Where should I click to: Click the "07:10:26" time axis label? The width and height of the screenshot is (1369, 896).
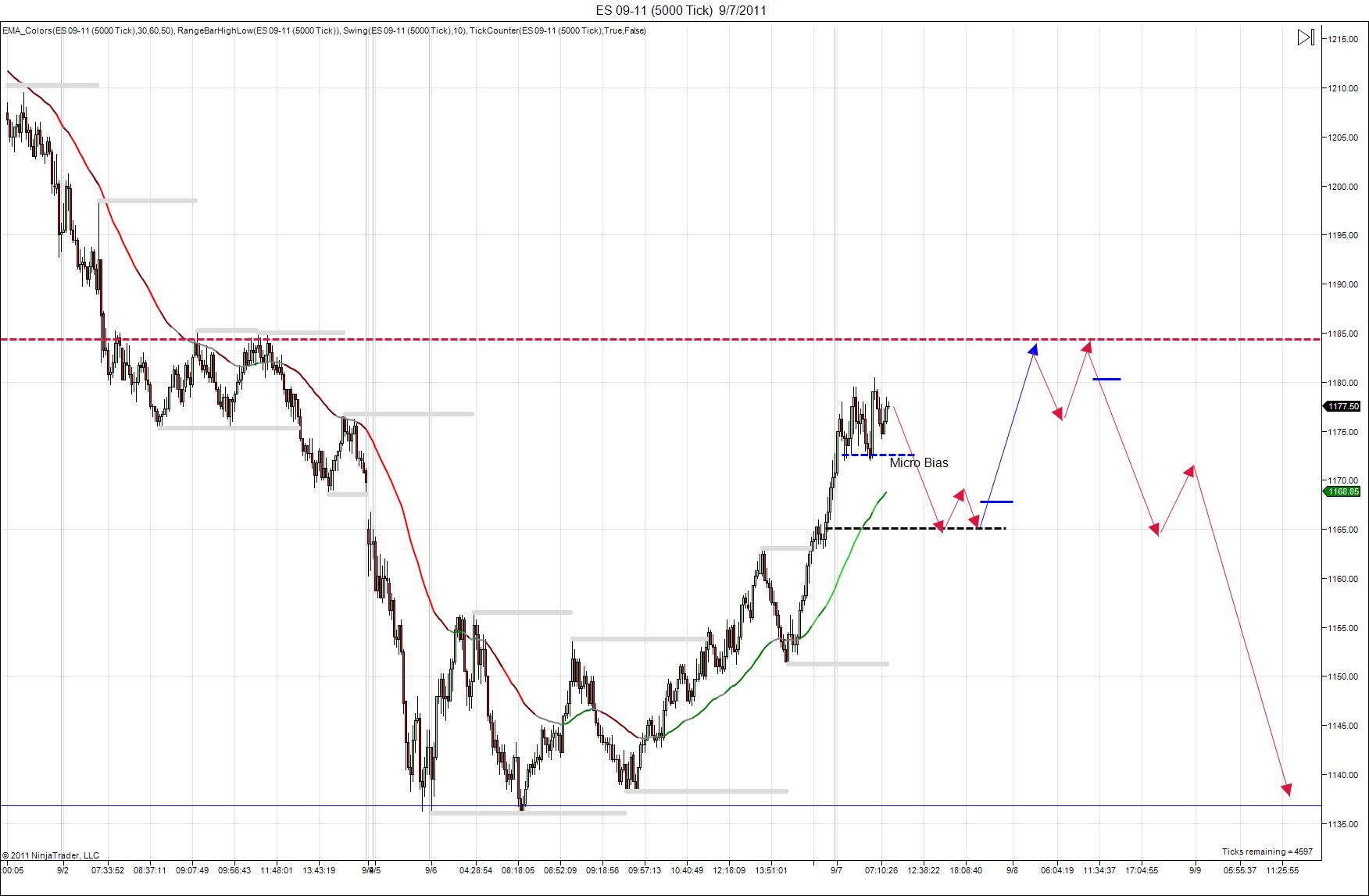[881, 870]
